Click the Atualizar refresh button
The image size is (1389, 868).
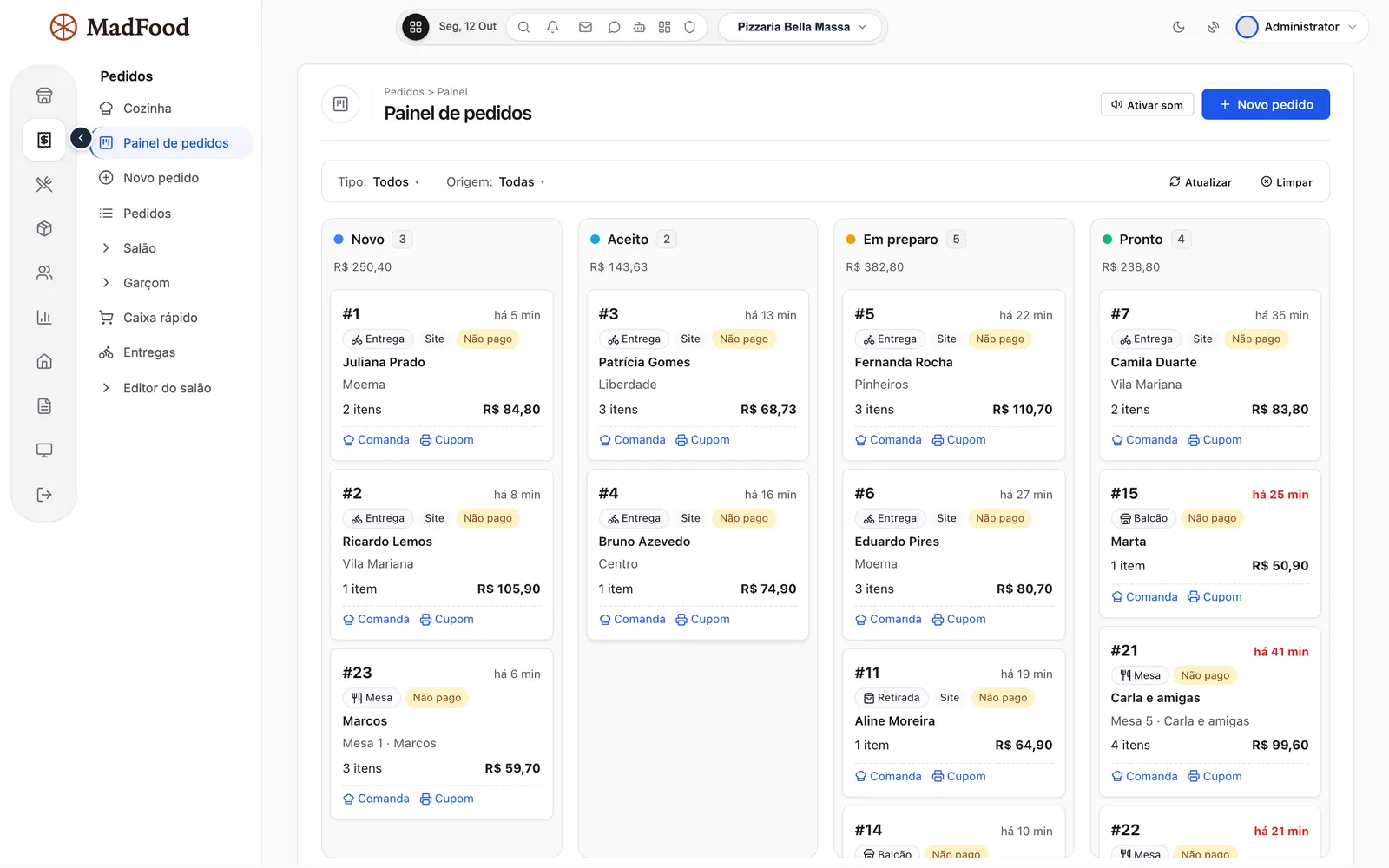(x=1200, y=181)
